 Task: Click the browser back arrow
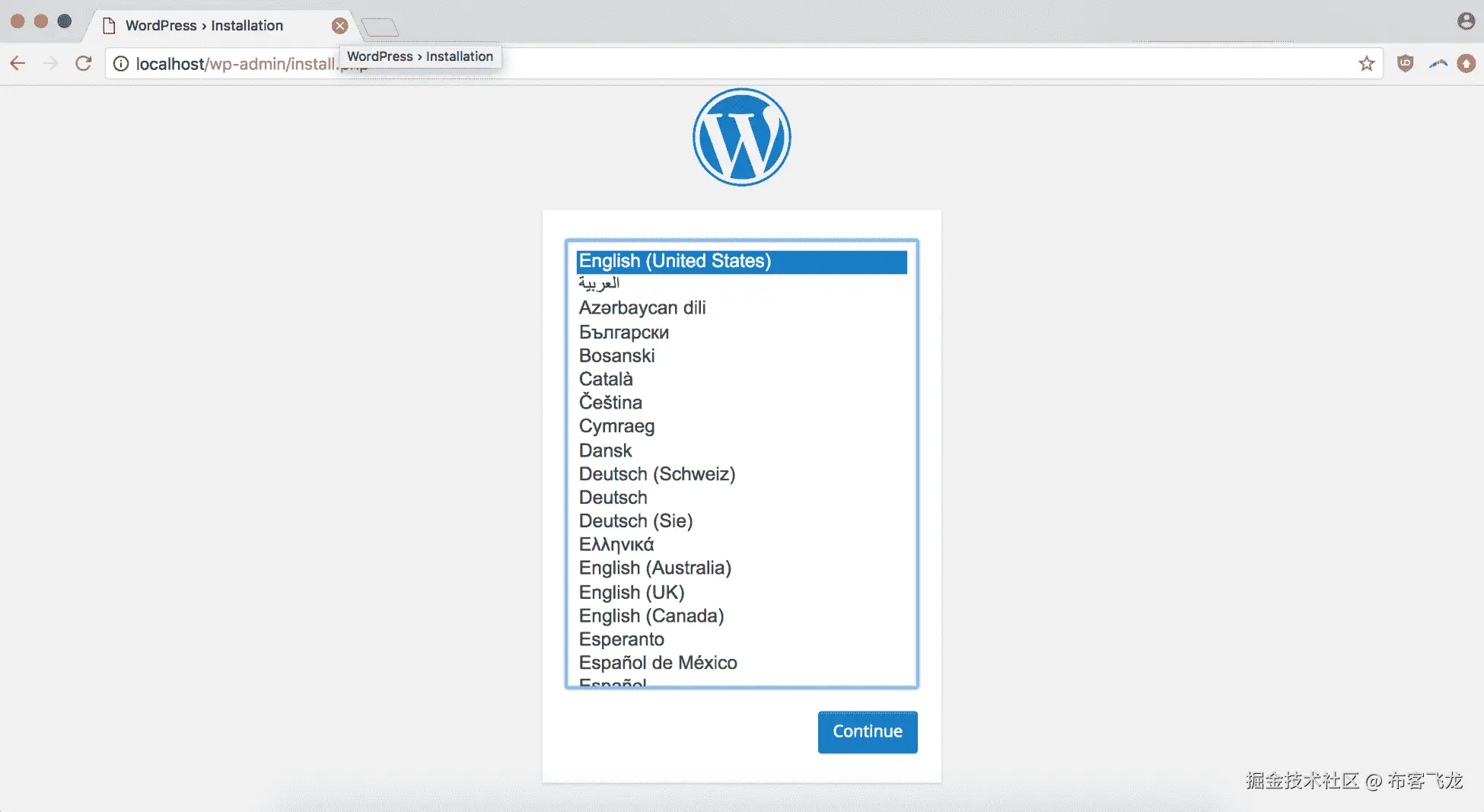[x=18, y=63]
